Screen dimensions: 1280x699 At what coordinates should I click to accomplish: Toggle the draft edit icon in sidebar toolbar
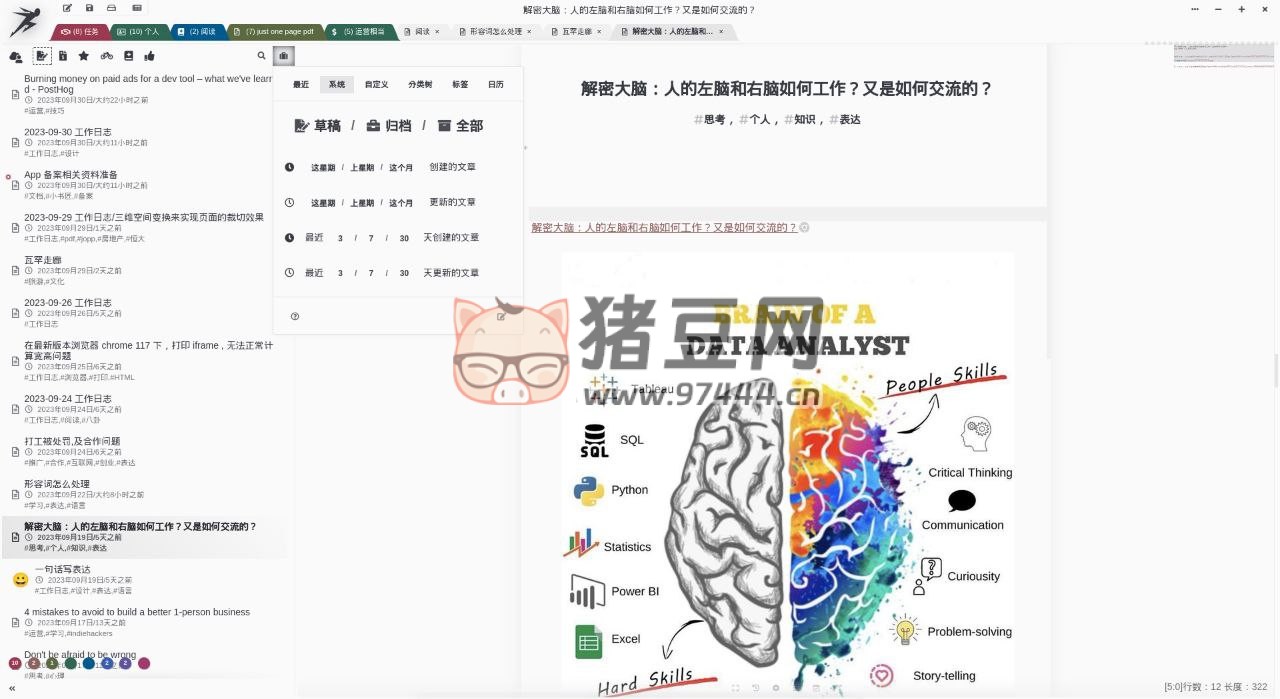point(41,56)
